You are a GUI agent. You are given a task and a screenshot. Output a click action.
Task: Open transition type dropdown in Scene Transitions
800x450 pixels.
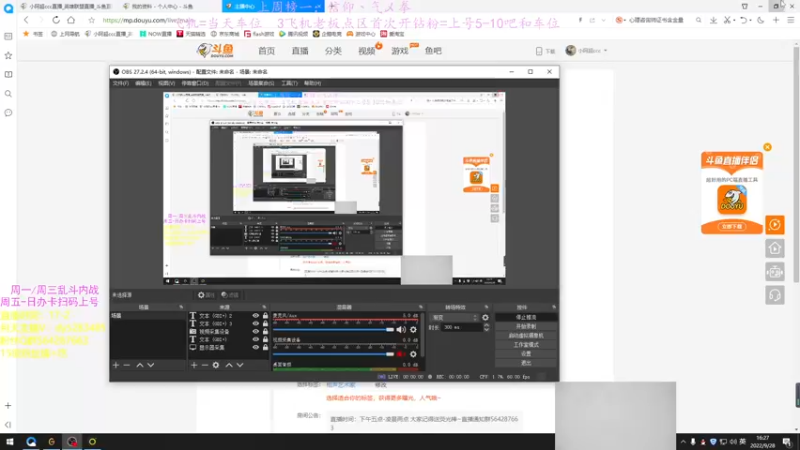454,317
